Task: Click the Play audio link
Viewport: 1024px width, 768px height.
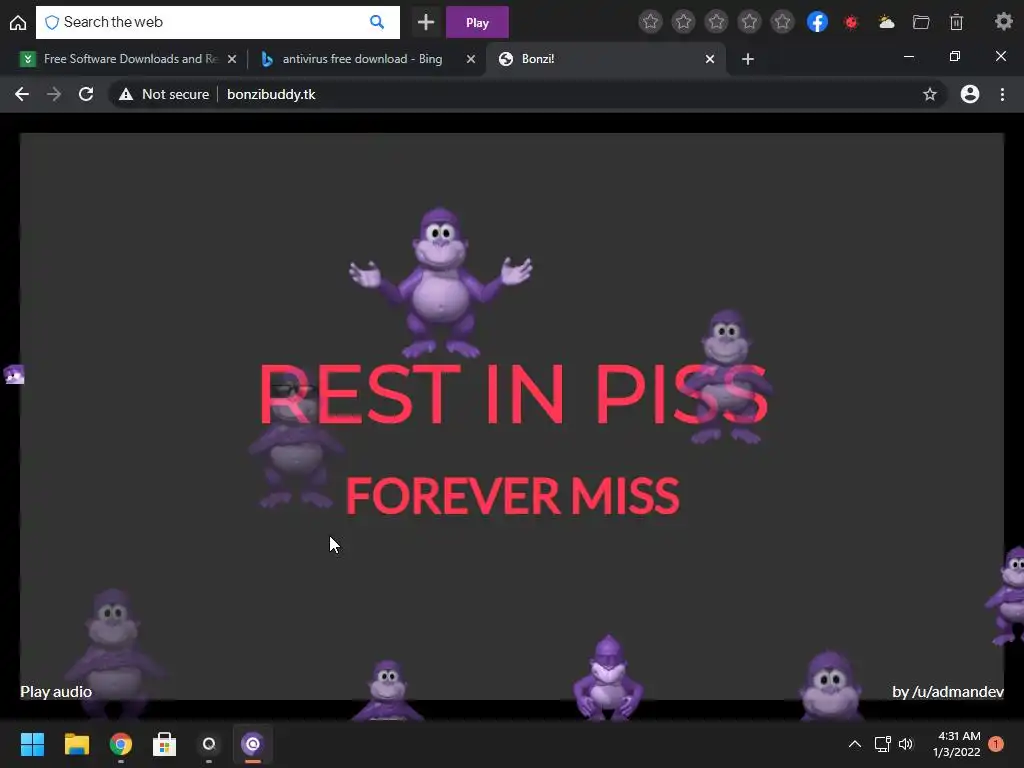Action: 56,692
